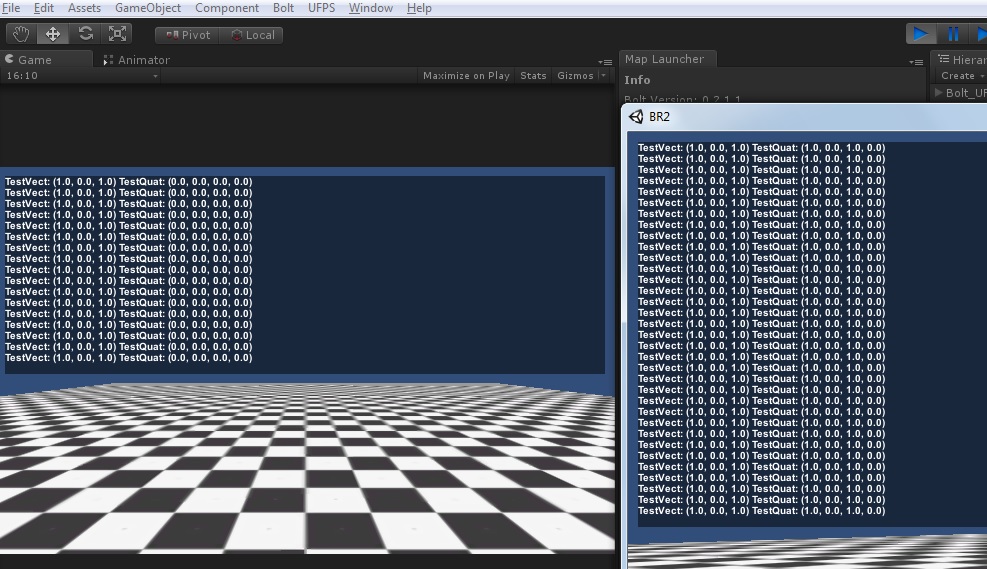Toggle Local handle rotation
The width and height of the screenshot is (987, 569).
[252, 35]
